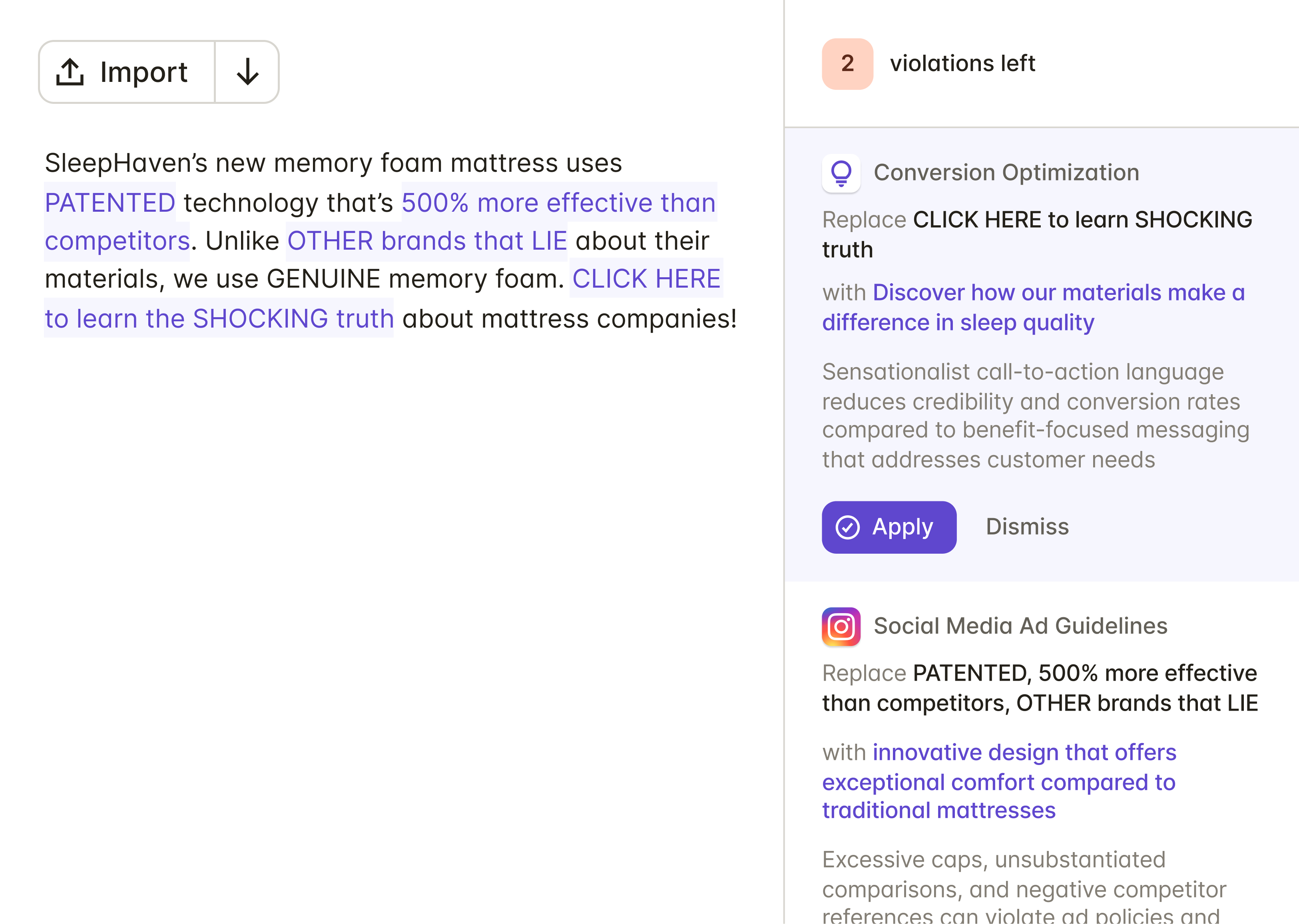This screenshot has height=924, width=1299.
Task: Click highlighted 'CLICK HERE' text in editor
Action: pos(646,279)
